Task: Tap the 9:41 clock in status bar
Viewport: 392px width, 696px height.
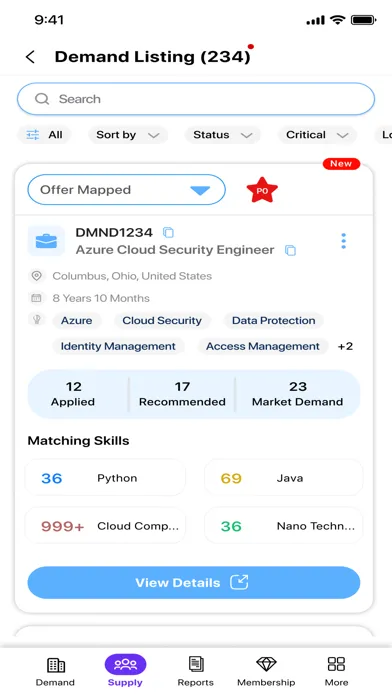Action: pyautogui.click(x=49, y=20)
